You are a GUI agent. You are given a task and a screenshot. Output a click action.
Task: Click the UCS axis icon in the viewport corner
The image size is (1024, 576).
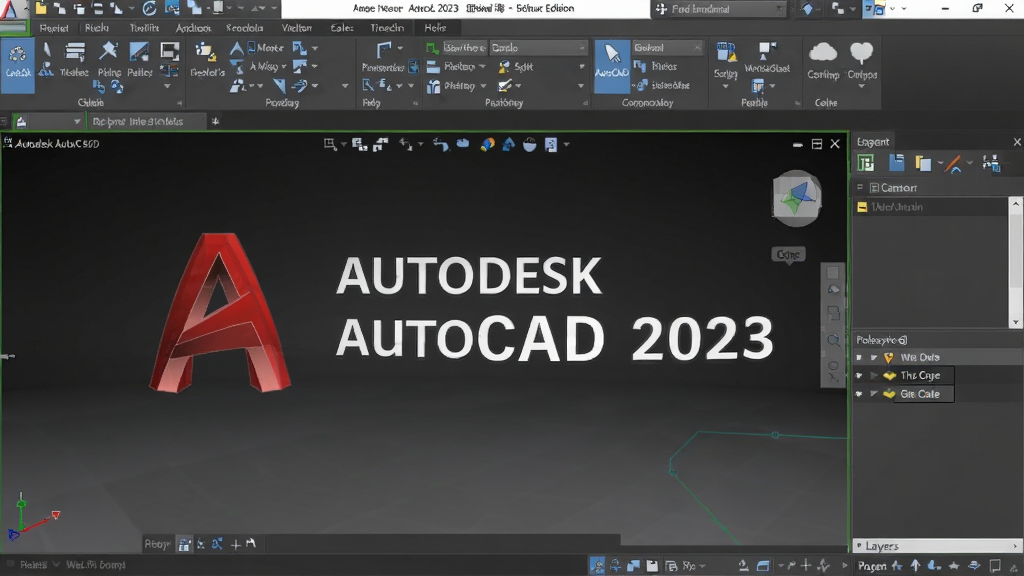(x=33, y=518)
